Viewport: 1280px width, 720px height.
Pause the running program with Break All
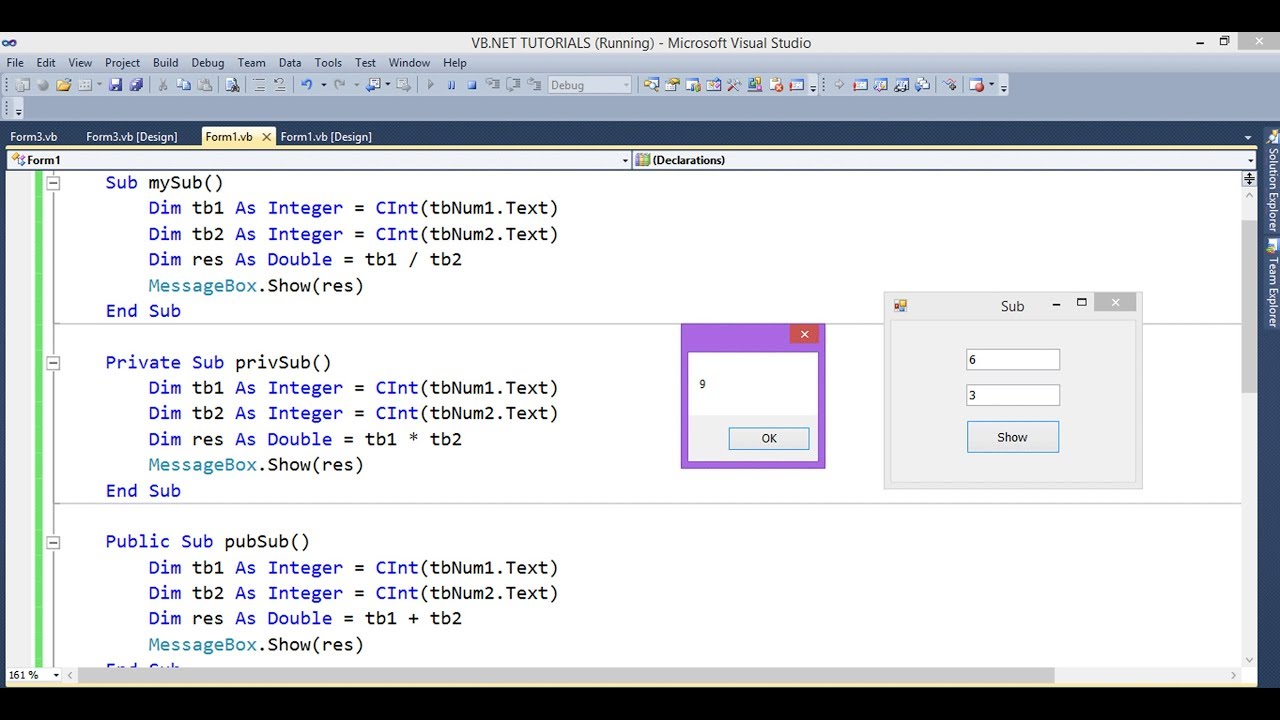pos(452,85)
